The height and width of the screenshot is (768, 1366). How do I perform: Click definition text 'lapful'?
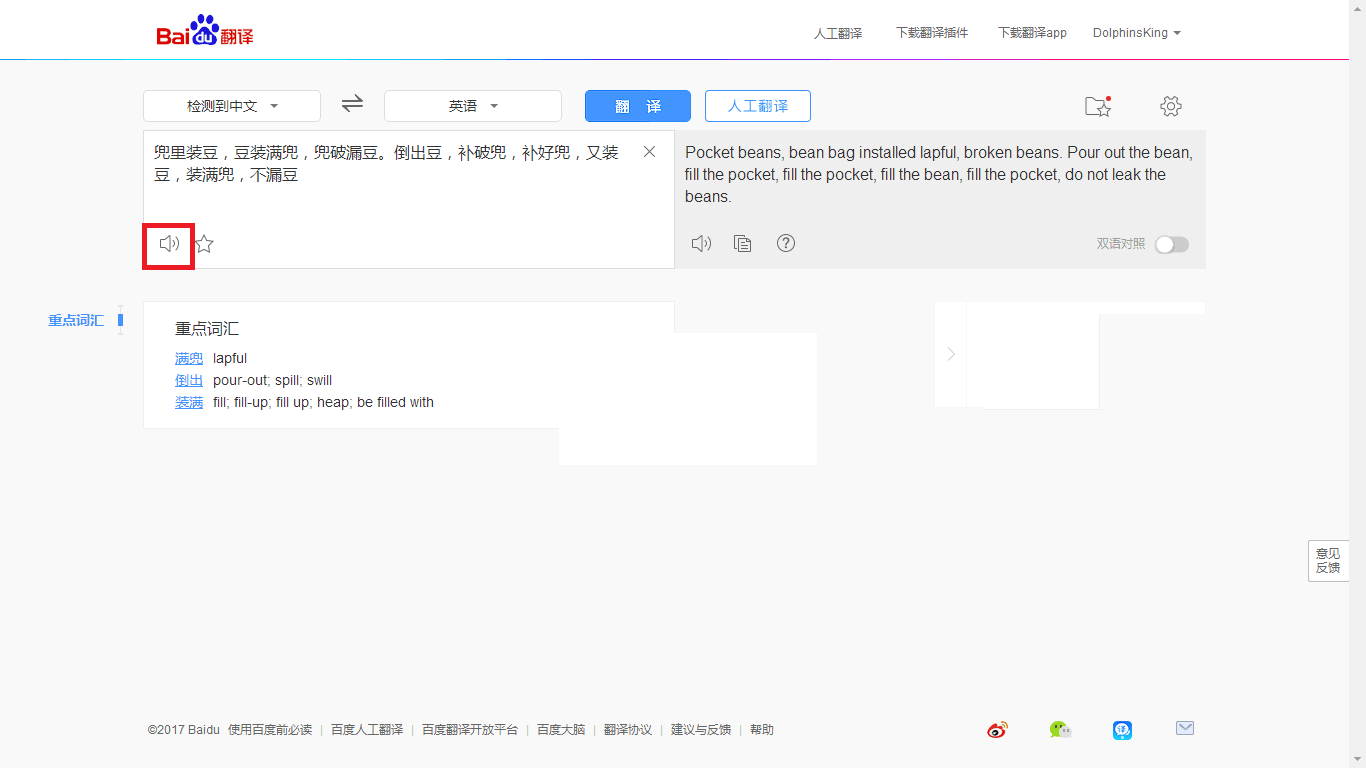[x=230, y=358]
